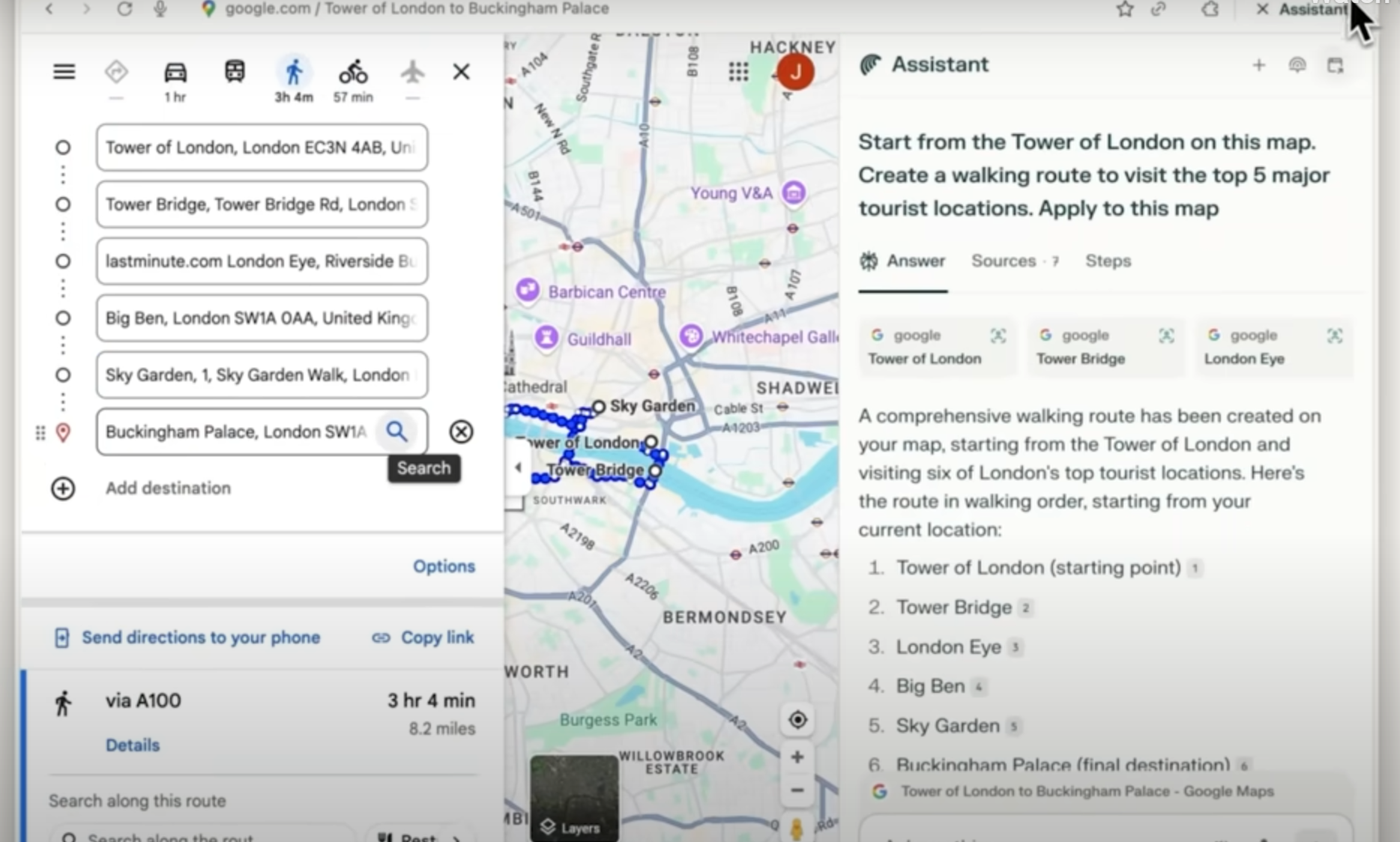This screenshot has width=1400, height=842.
Task: Switch to transit mode icon
Action: (235, 72)
